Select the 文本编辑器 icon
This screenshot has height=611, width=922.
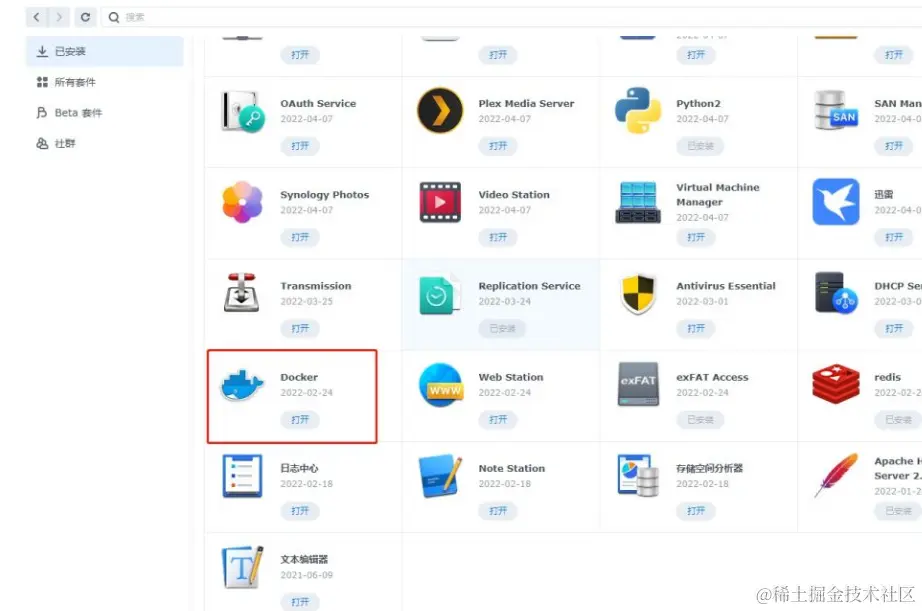(242, 567)
